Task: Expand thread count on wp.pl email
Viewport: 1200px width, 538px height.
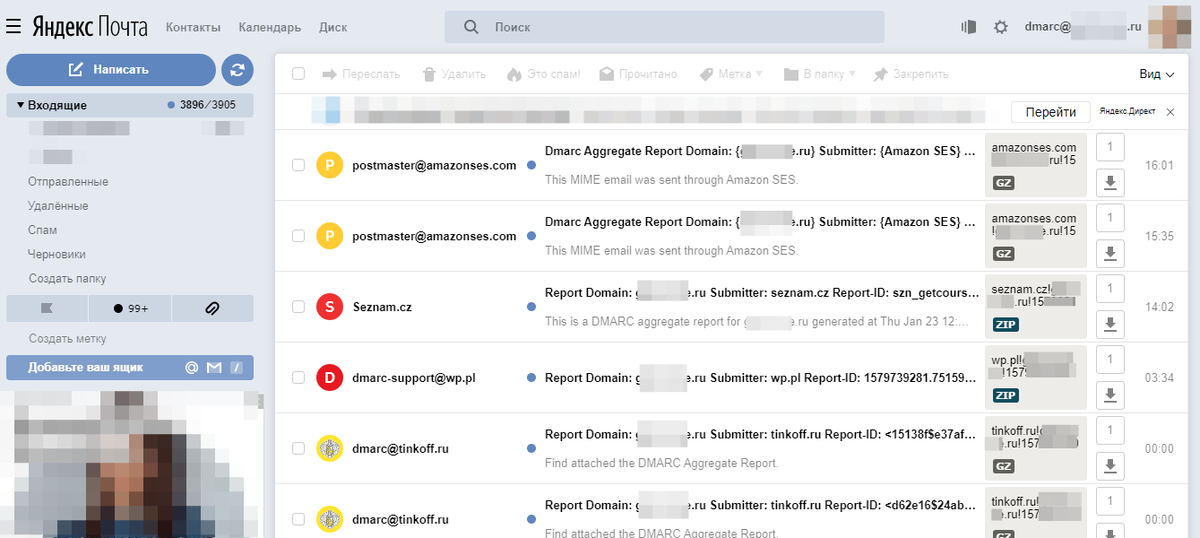Action: click(1110, 361)
